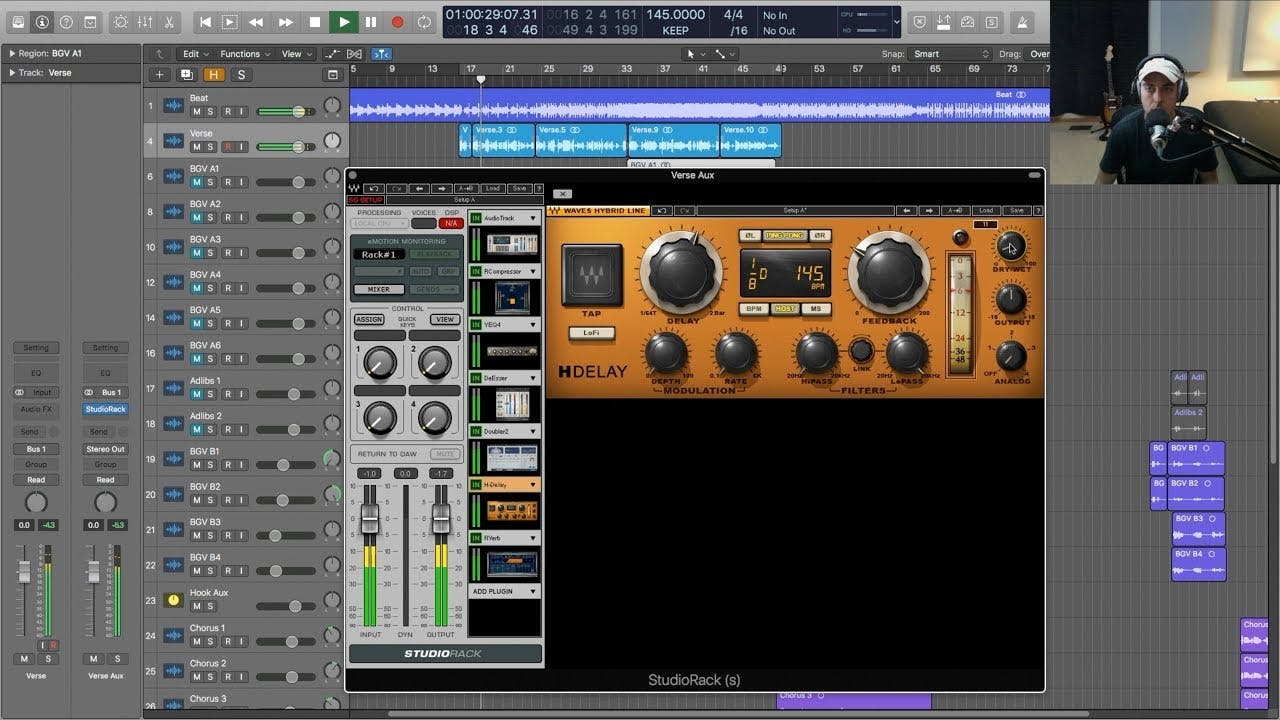Open Quick Help question mark button
Image resolution: width=1280 pixels, height=720 pixels.
(66, 21)
